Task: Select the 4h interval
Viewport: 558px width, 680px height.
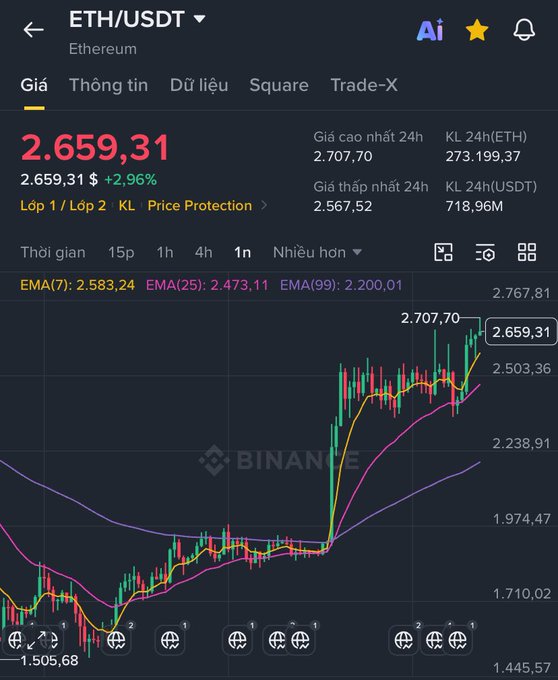Action: (203, 252)
